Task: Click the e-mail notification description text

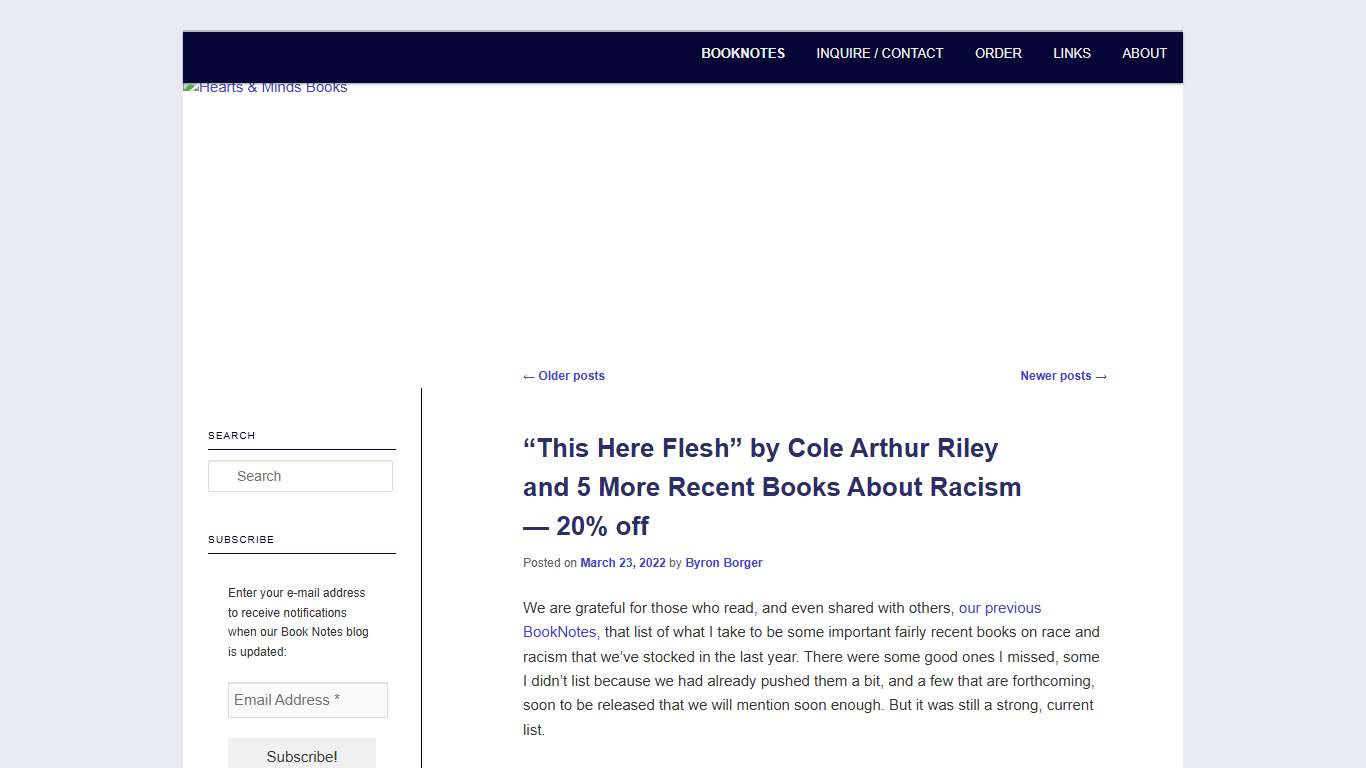Action: click(298, 622)
